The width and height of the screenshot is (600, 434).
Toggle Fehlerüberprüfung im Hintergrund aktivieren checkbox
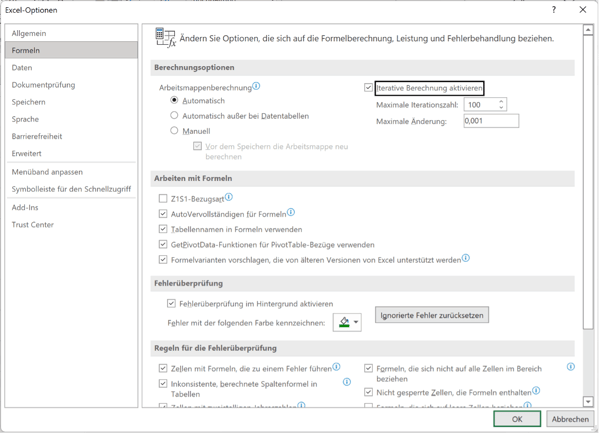tap(171, 303)
